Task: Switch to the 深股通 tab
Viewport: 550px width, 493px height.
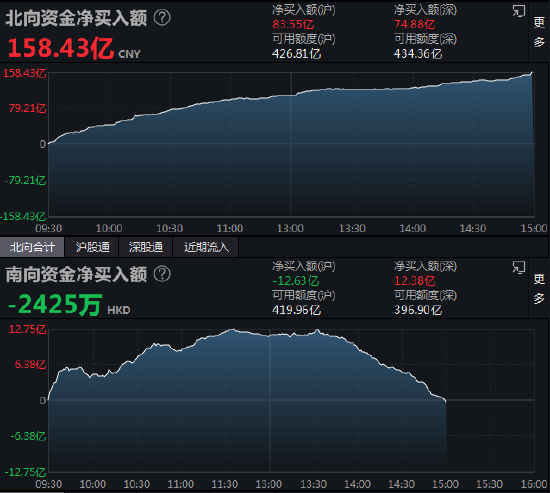Action: point(146,247)
